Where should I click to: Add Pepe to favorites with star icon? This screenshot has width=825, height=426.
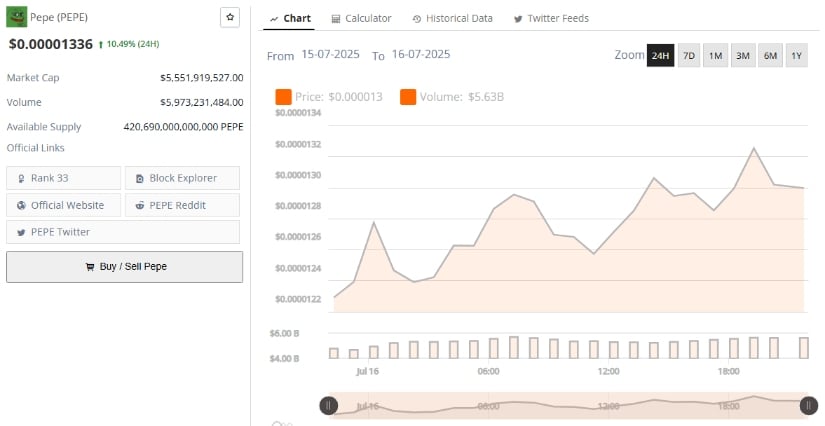click(x=230, y=17)
